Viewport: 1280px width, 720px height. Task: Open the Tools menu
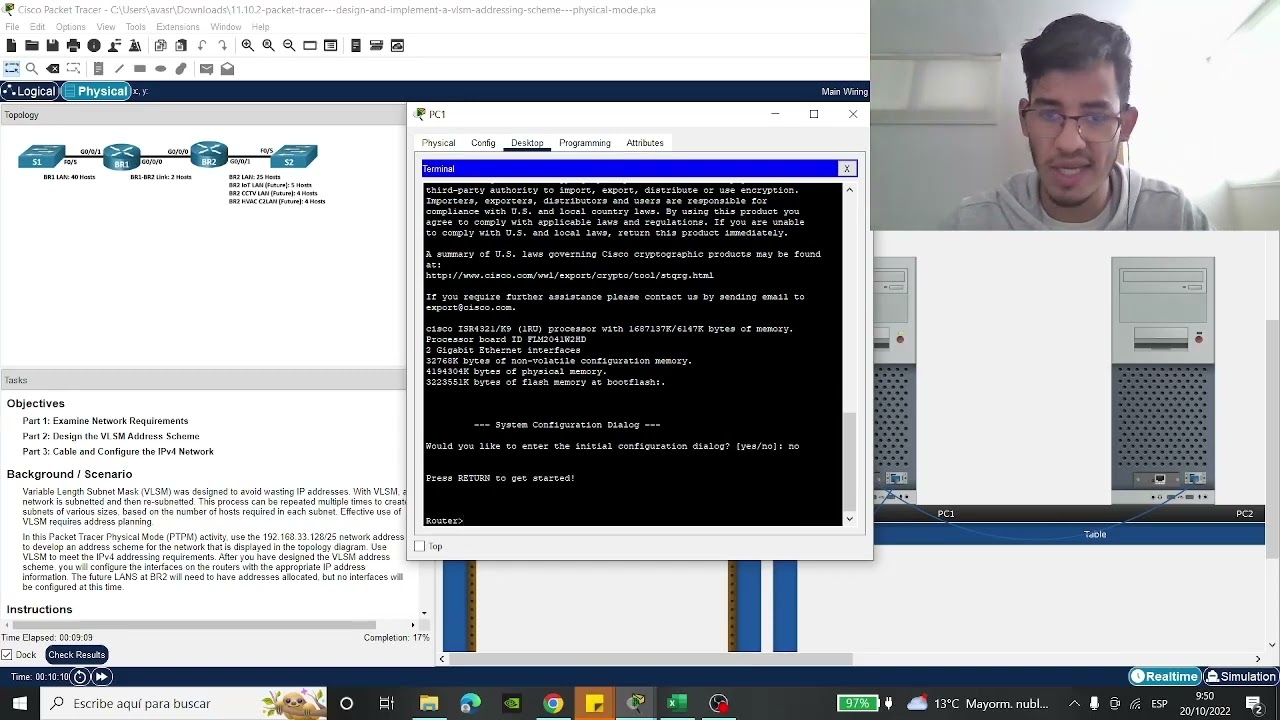(135, 27)
